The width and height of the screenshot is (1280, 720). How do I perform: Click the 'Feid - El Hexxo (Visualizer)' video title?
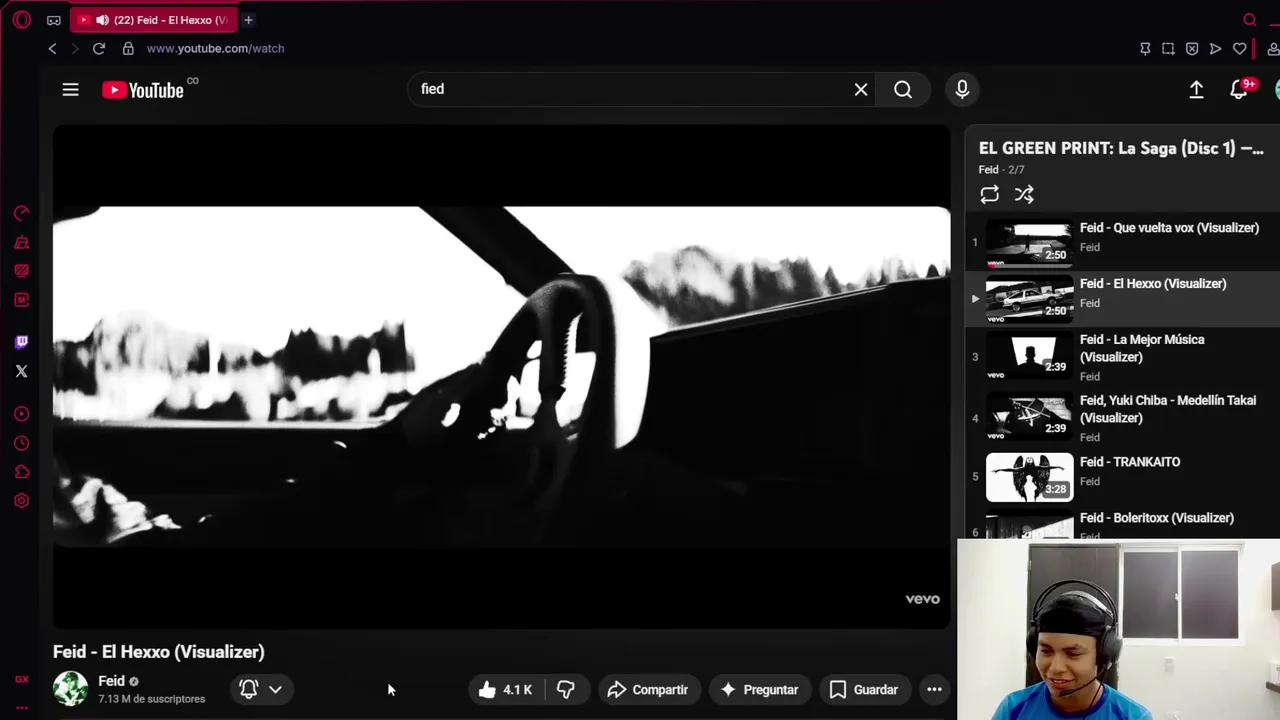159,652
